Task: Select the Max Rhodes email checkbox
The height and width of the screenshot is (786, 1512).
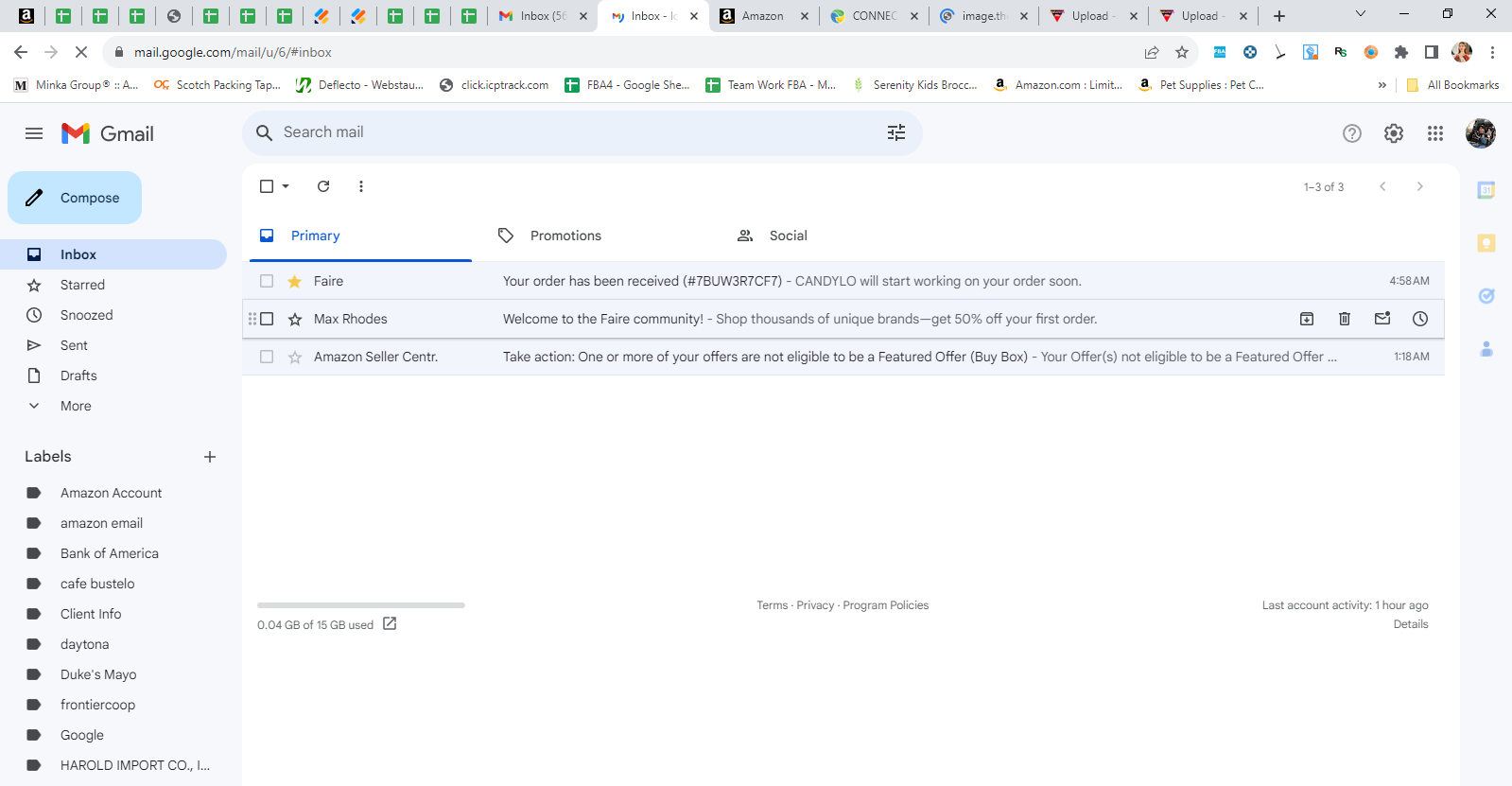Action: click(267, 319)
